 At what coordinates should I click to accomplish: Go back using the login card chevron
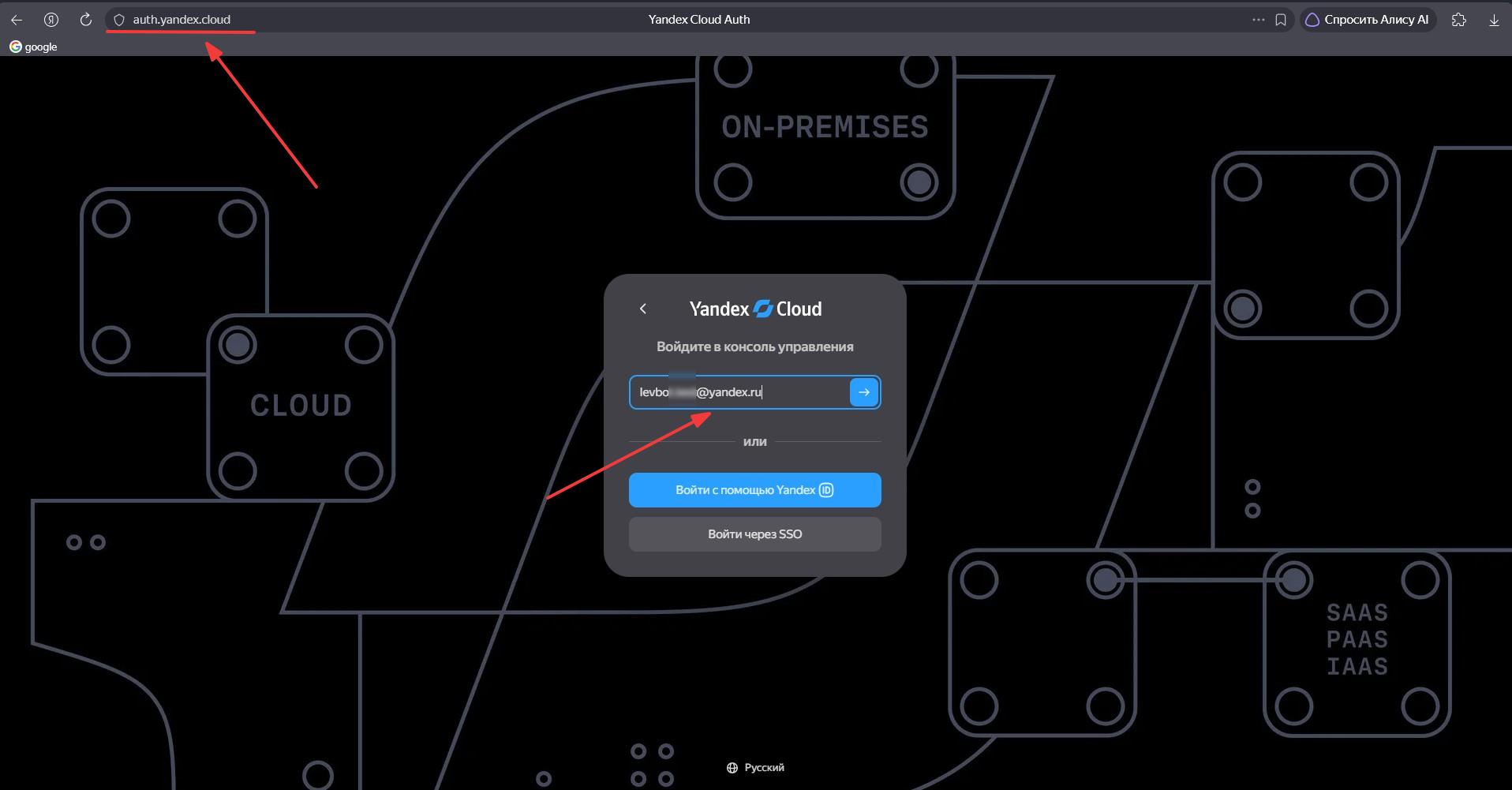tap(643, 309)
